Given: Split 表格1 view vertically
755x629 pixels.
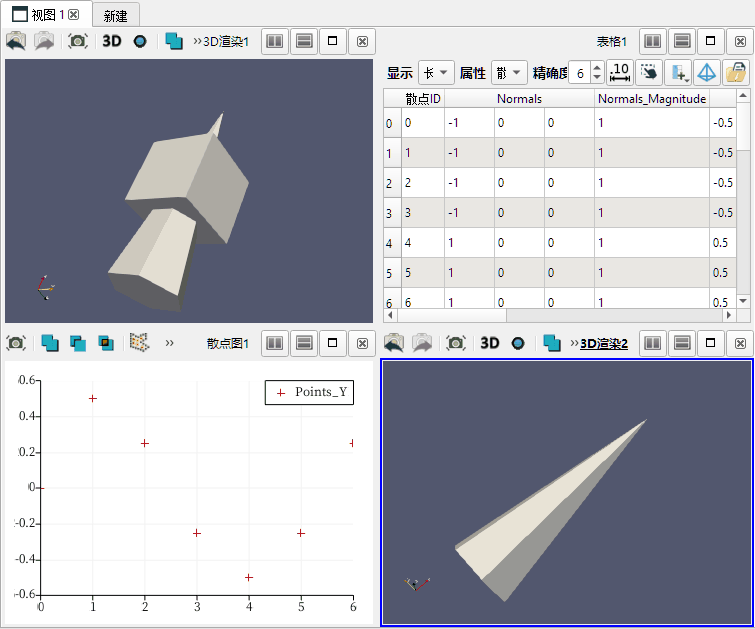Looking at the screenshot, I should pos(682,41).
